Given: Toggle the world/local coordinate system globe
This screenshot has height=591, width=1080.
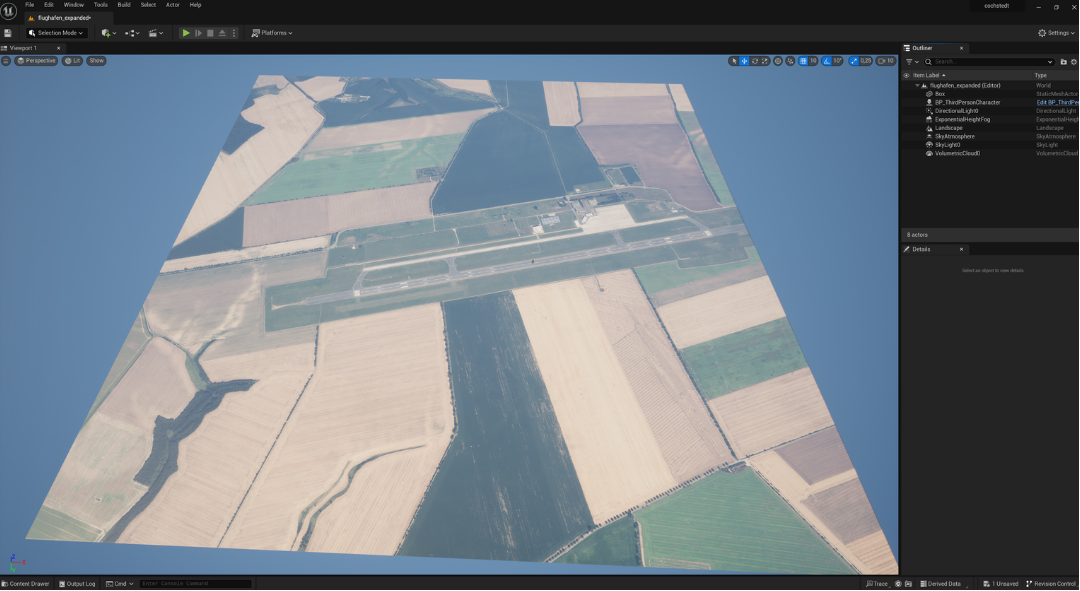Looking at the screenshot, I should [x=778, y=61].
